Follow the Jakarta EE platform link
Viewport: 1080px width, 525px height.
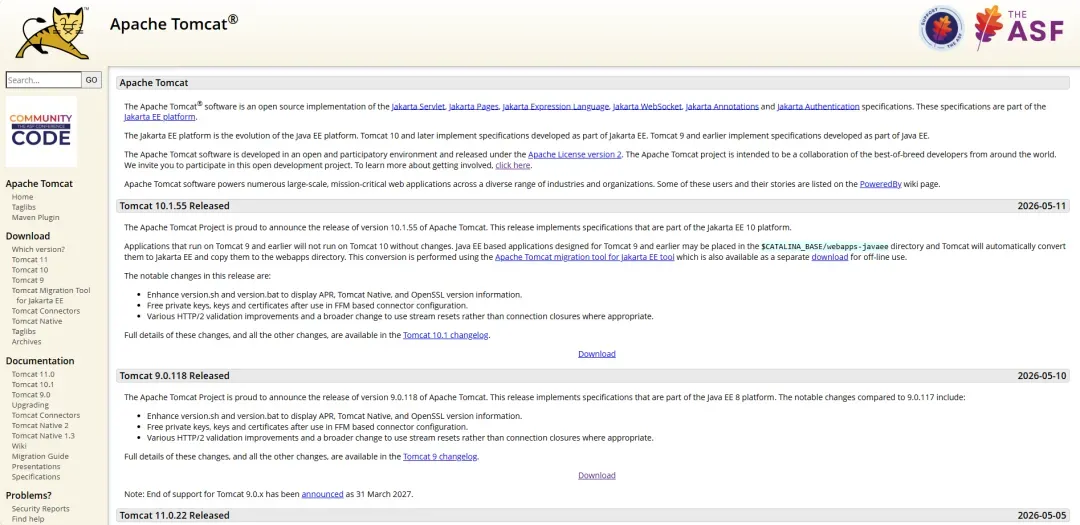point(160,117)
